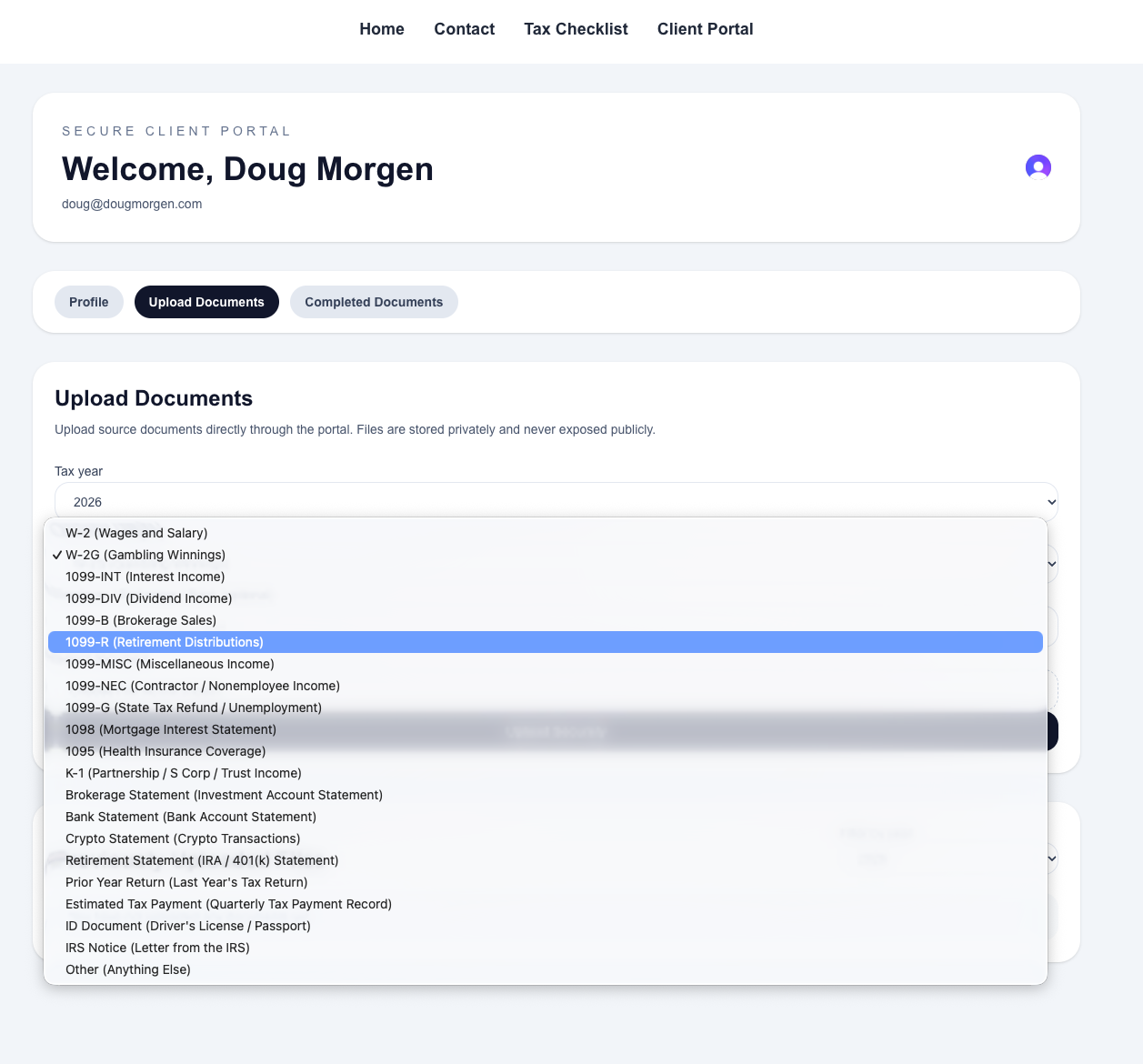This screenshot has height=1064, width=1143.
Task: Choose W-2 (Wages and Salary) option
Action: (x=546, y=533)
